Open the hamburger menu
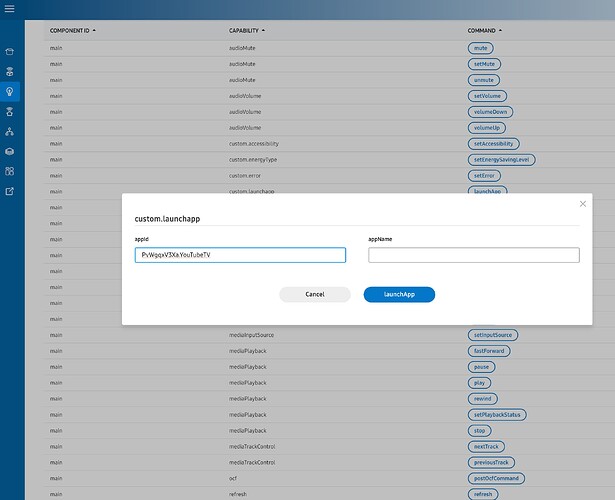The image size is (615, 500). (x=9, y=9)
